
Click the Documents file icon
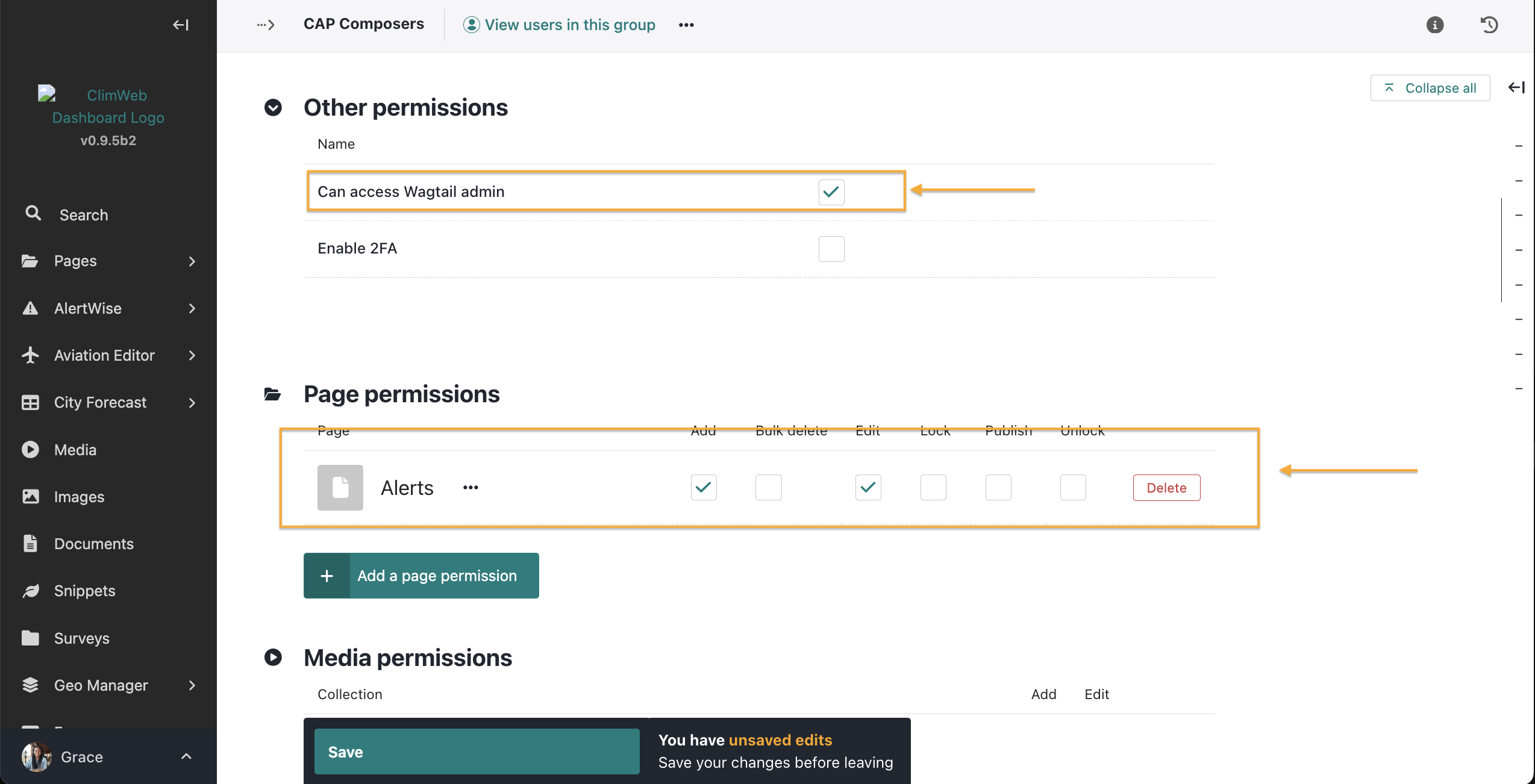[x=30, y=544]
